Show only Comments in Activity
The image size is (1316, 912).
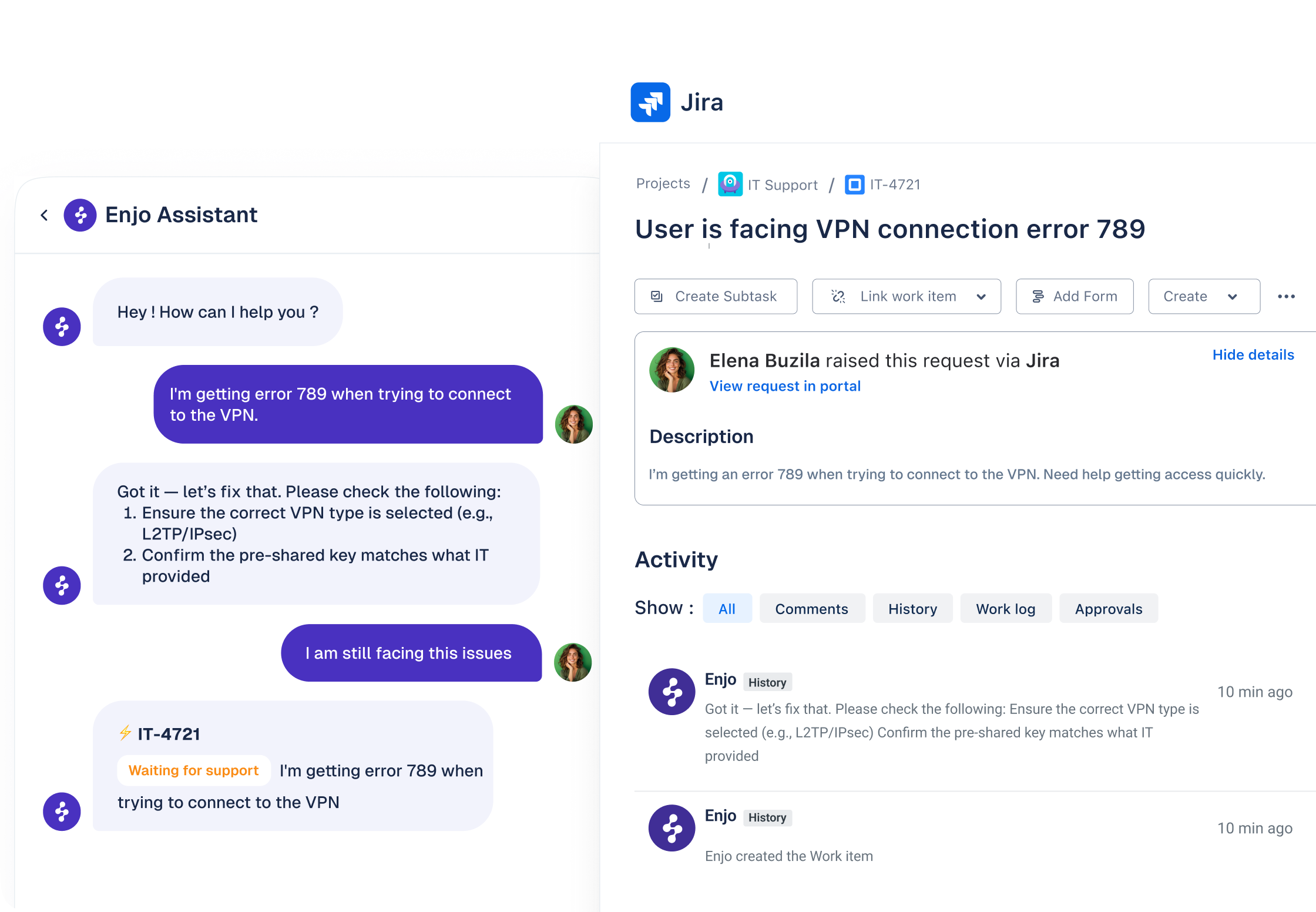point(811,609)
